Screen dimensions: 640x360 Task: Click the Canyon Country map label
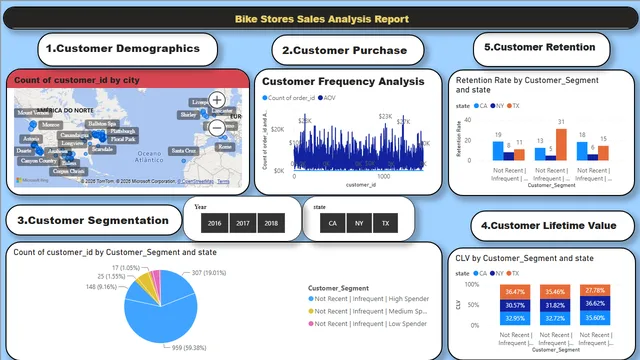click(x=39, y=161)
